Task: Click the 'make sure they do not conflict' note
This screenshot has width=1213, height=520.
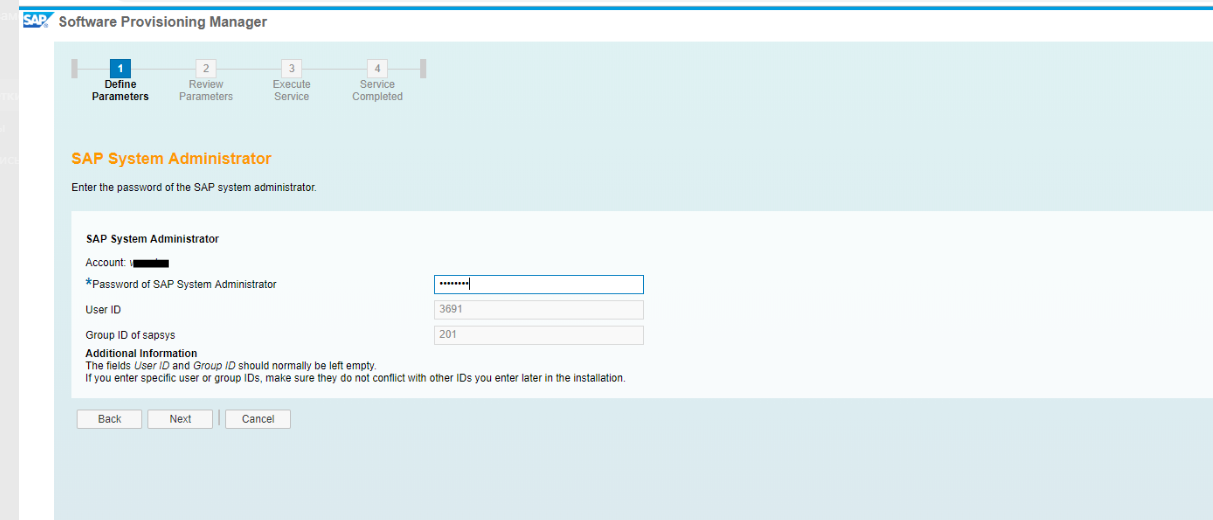Action: (355, 378)
